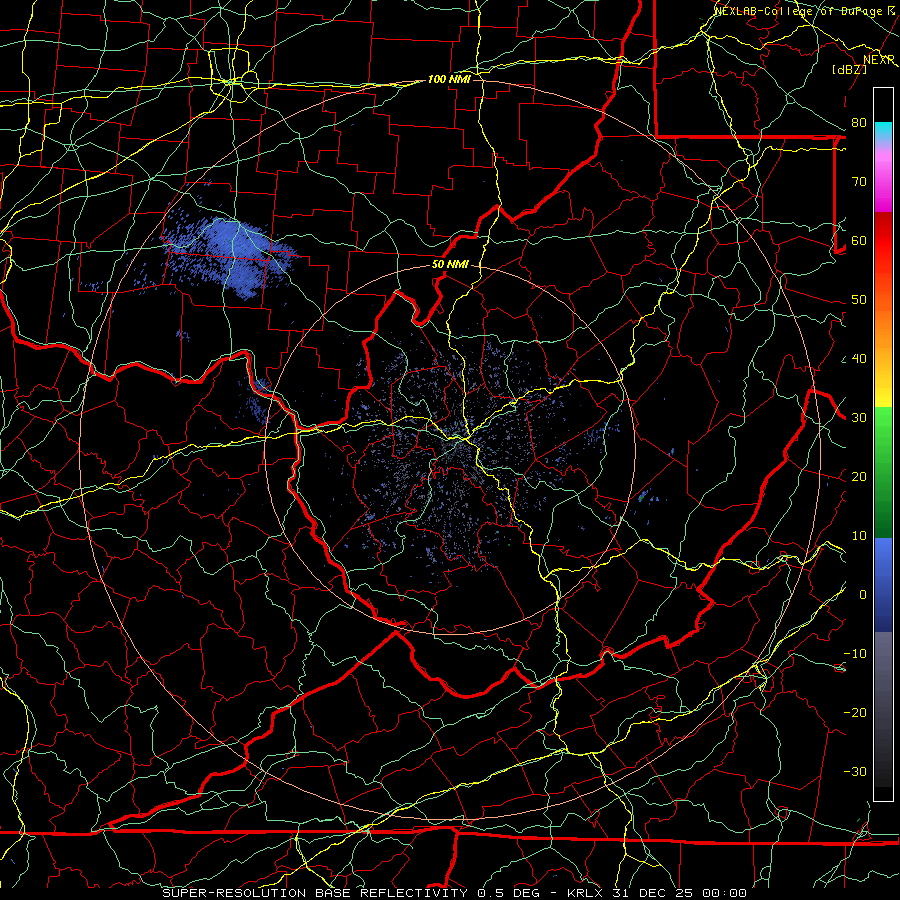Click the 50 NMI range ring label
This screenshot has width=900, height=900.
(x=450, y=265)
